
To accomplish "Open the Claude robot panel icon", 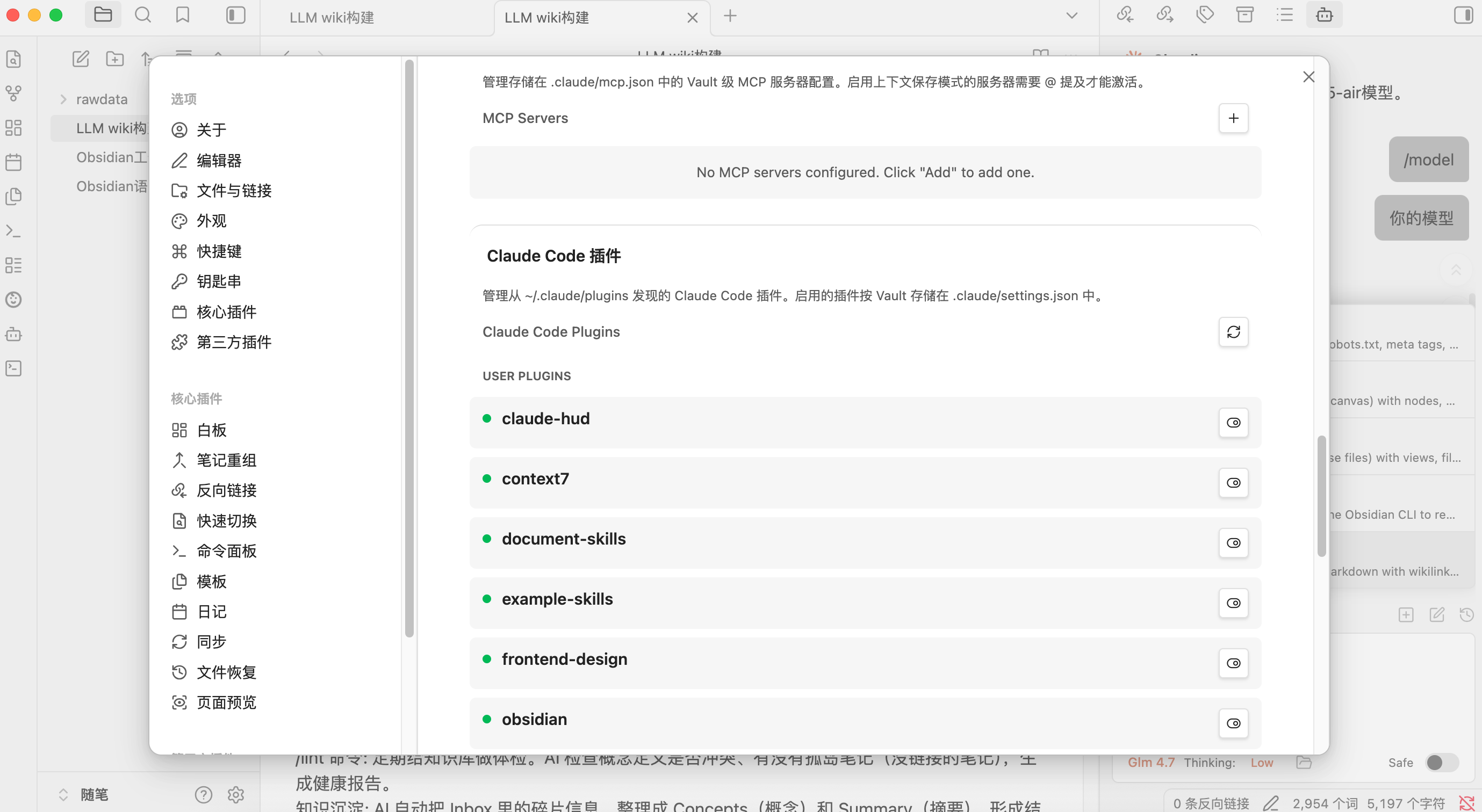I will pos(1325,15).
